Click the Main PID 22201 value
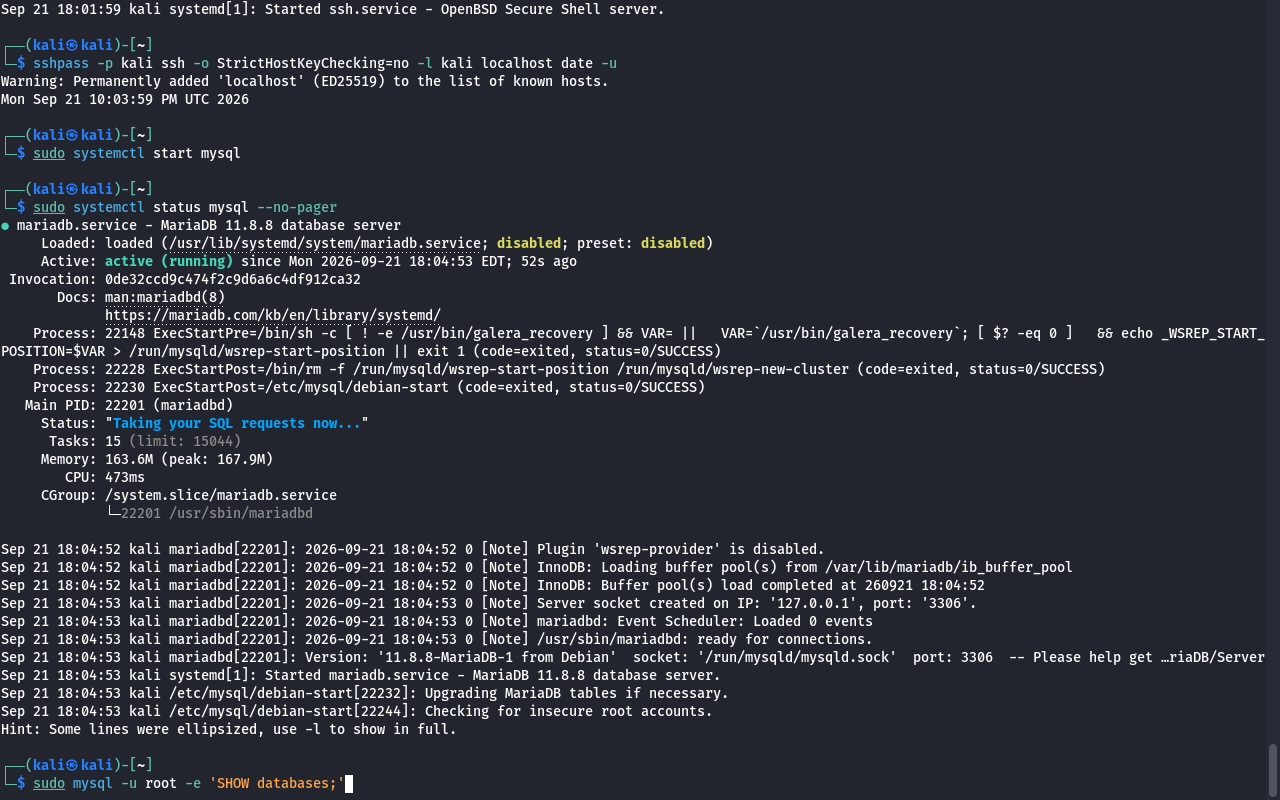 click(169, 405)
